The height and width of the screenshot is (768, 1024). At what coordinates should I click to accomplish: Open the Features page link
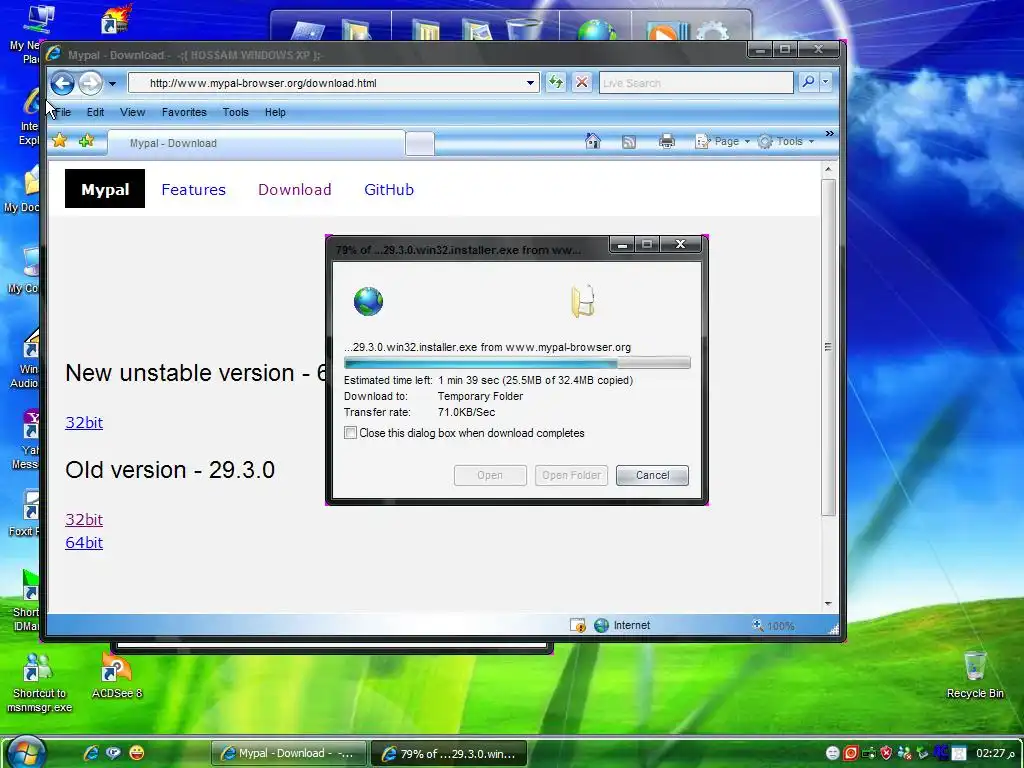point(193,189)
